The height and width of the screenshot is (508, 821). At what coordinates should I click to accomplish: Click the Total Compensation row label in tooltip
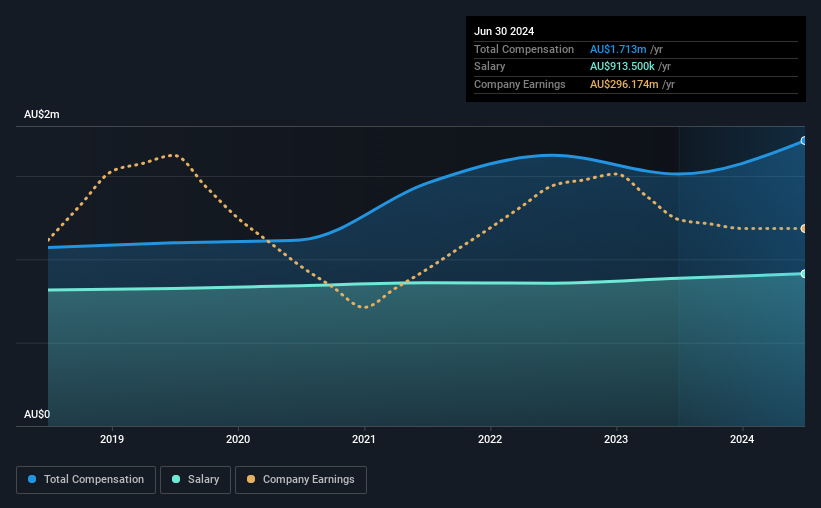[524, 49]
